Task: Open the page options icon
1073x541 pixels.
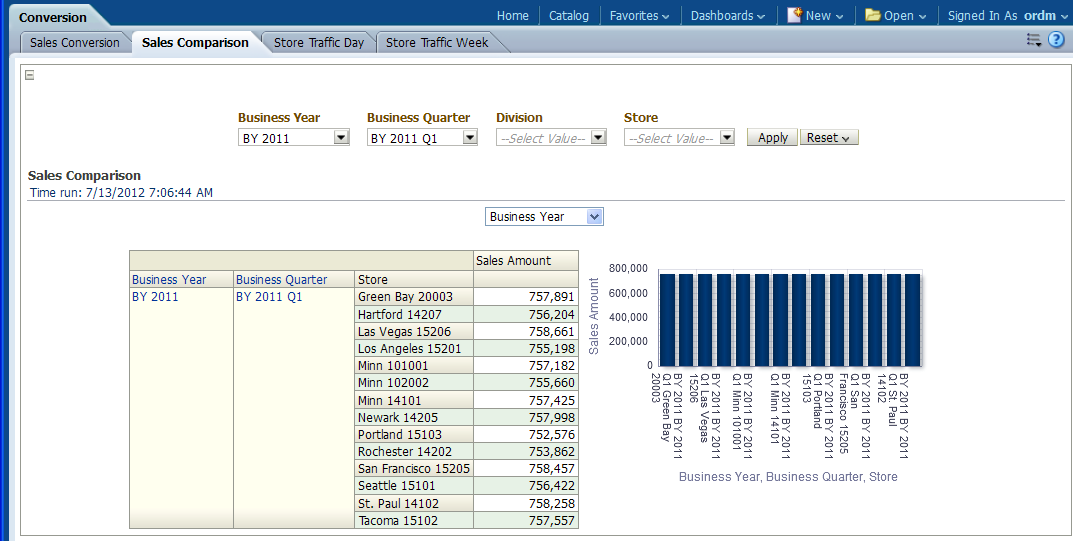Action: click(1033, 40)
